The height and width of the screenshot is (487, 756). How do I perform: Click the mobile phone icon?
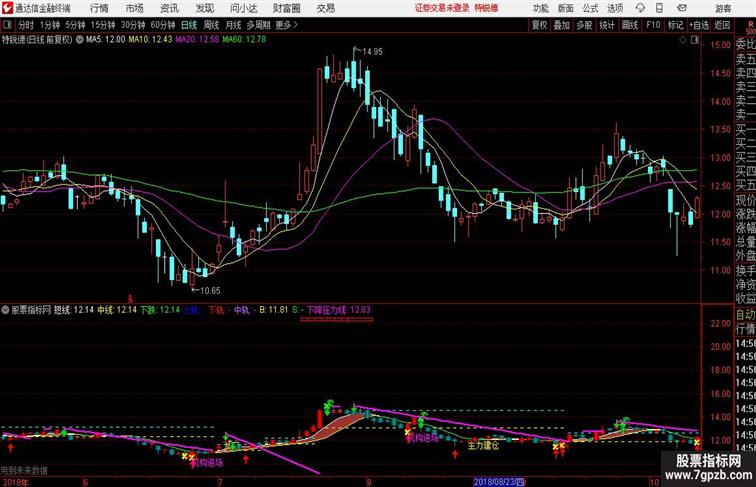click(660, 8)
